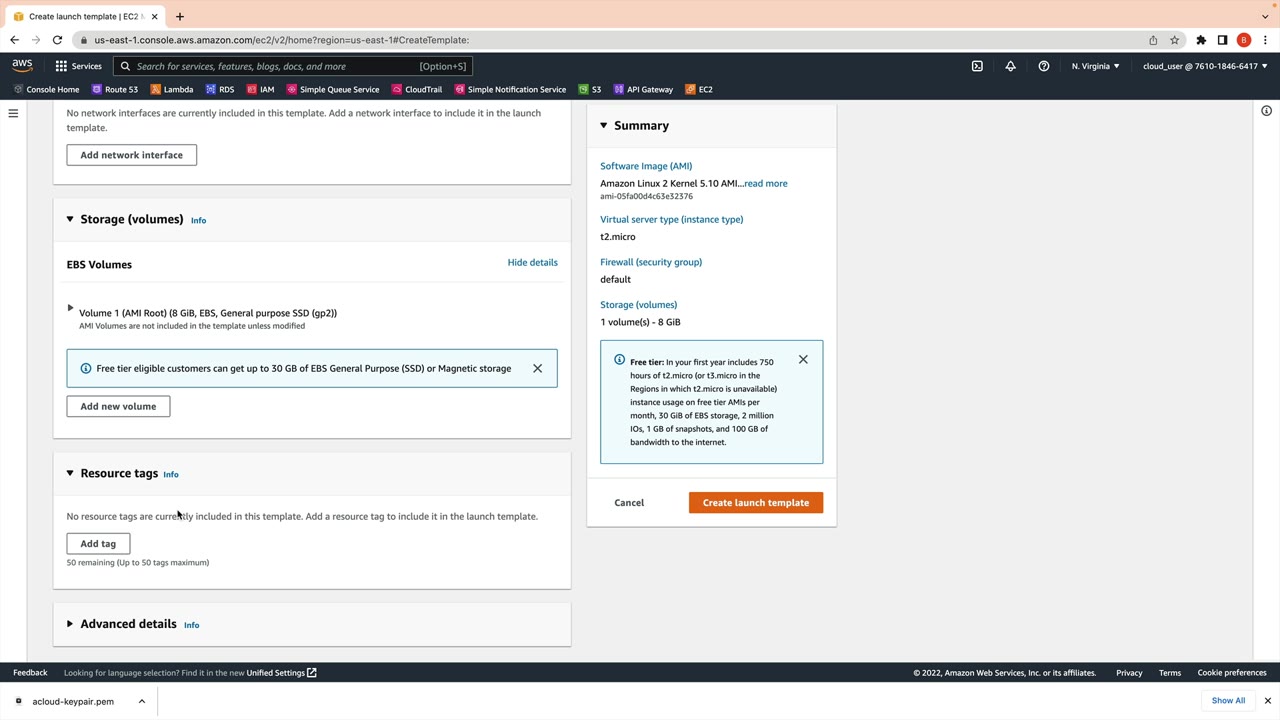This screenshot has width=1280, height=720.
Task: Open the Route 53 shortcut
Action: click(115, 89)
